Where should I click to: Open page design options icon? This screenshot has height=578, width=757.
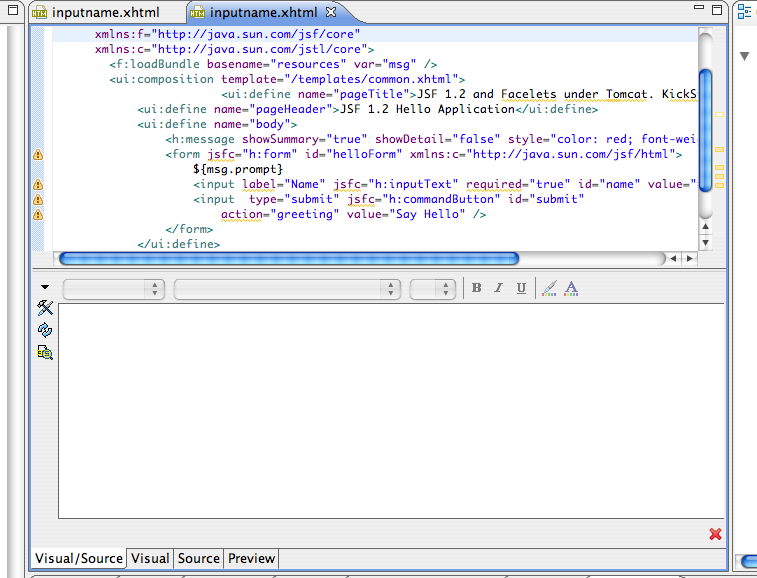coord(45,352)
